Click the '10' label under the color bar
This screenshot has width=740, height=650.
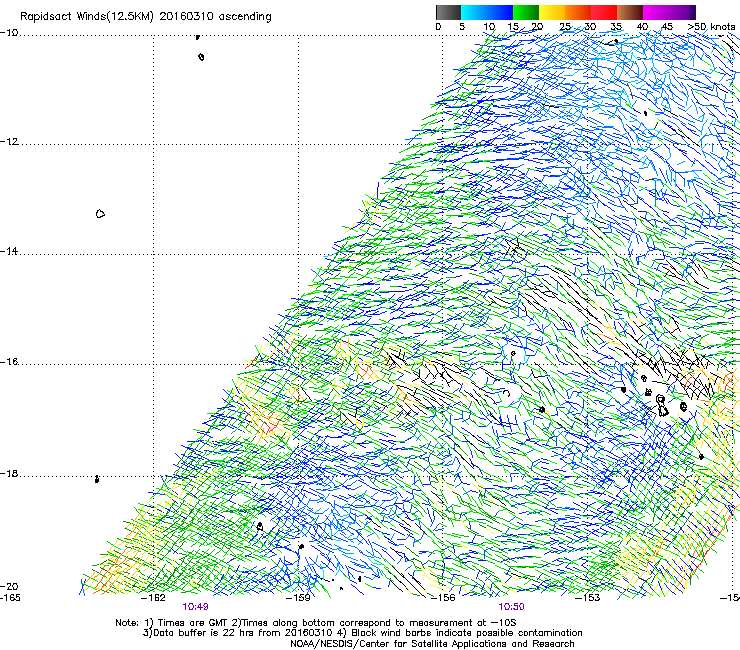pyautogui.click(x=488, y=27)
